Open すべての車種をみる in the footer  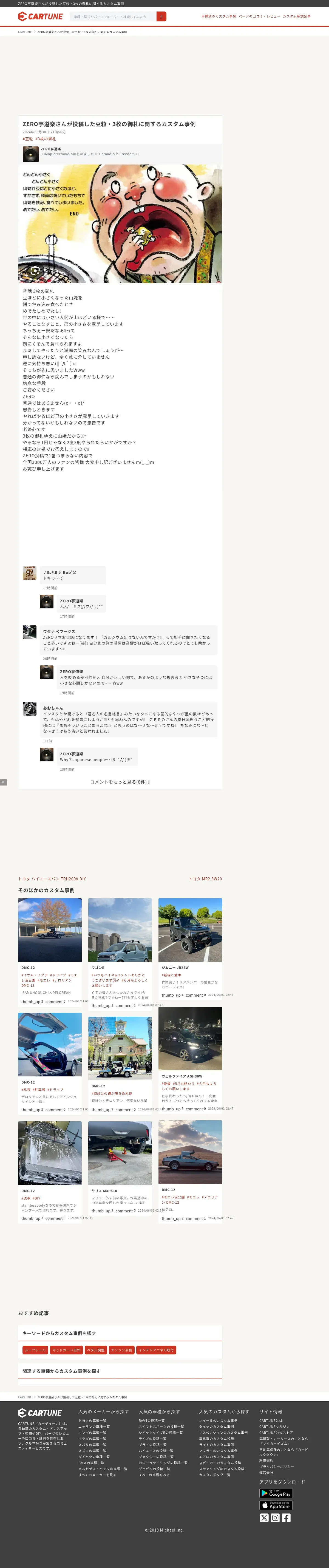[154, 1475]
